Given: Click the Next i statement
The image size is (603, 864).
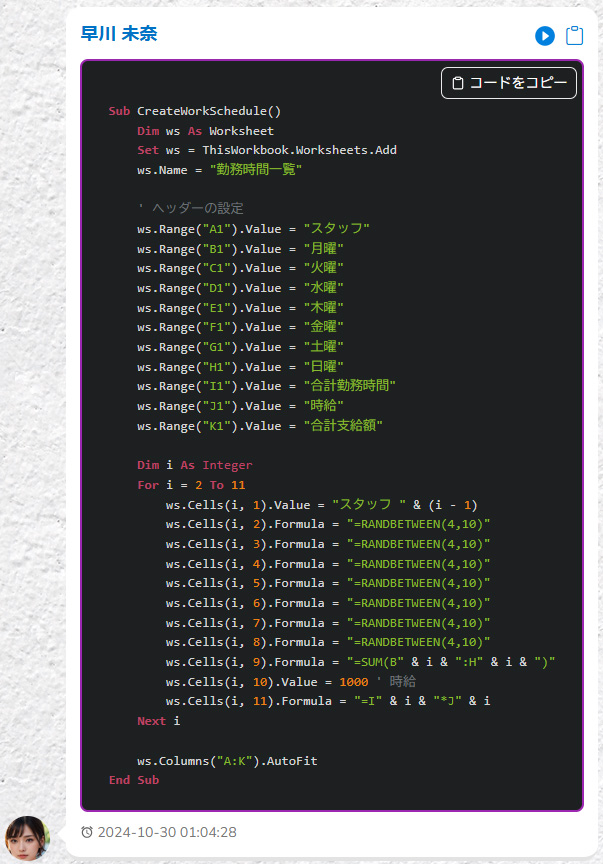Looking at the screenshot, I should [158, 721].
